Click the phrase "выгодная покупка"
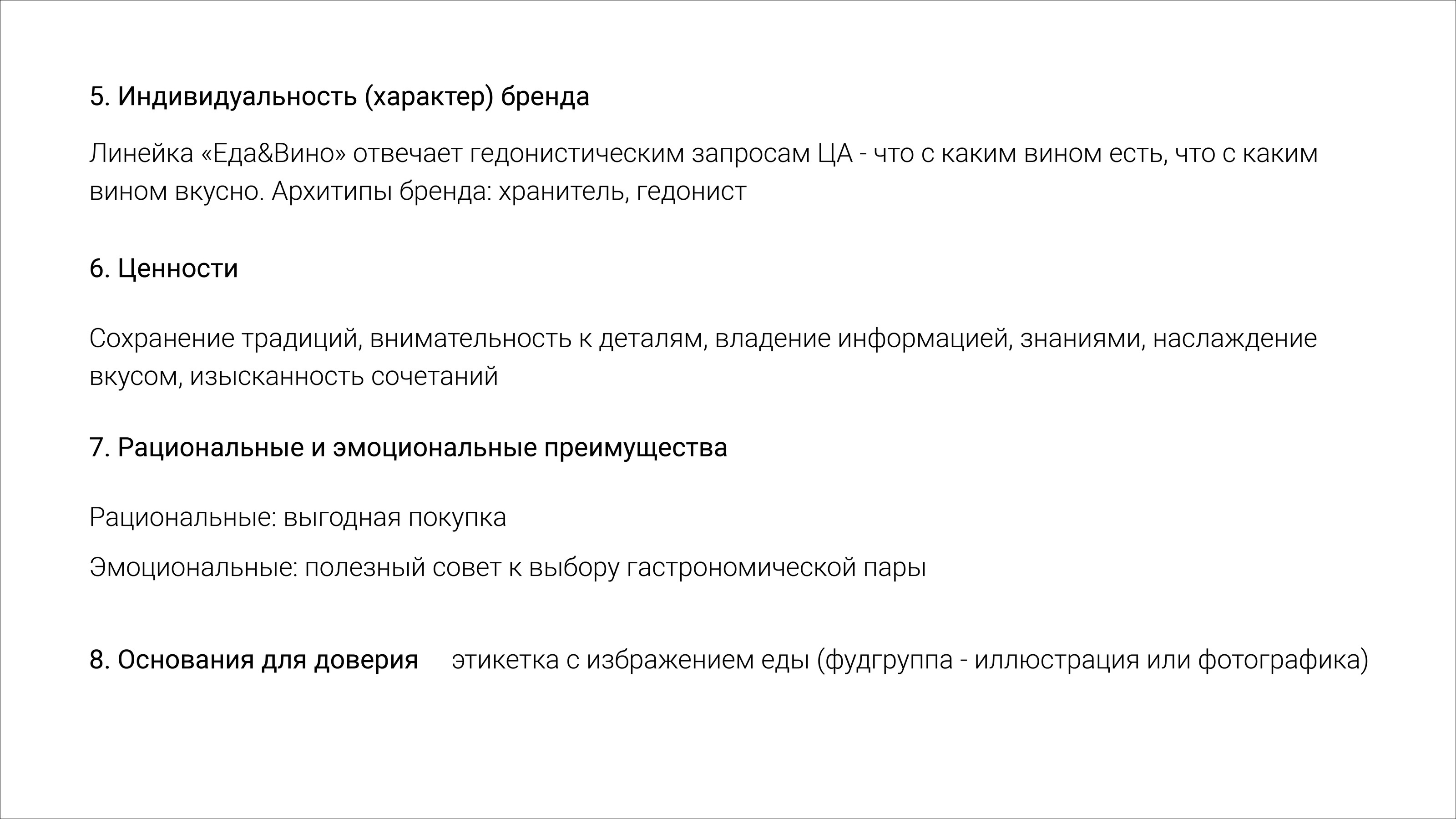The width and height of the screenshot is (1456, 819). pyautogui.click(x=394, y=518)
